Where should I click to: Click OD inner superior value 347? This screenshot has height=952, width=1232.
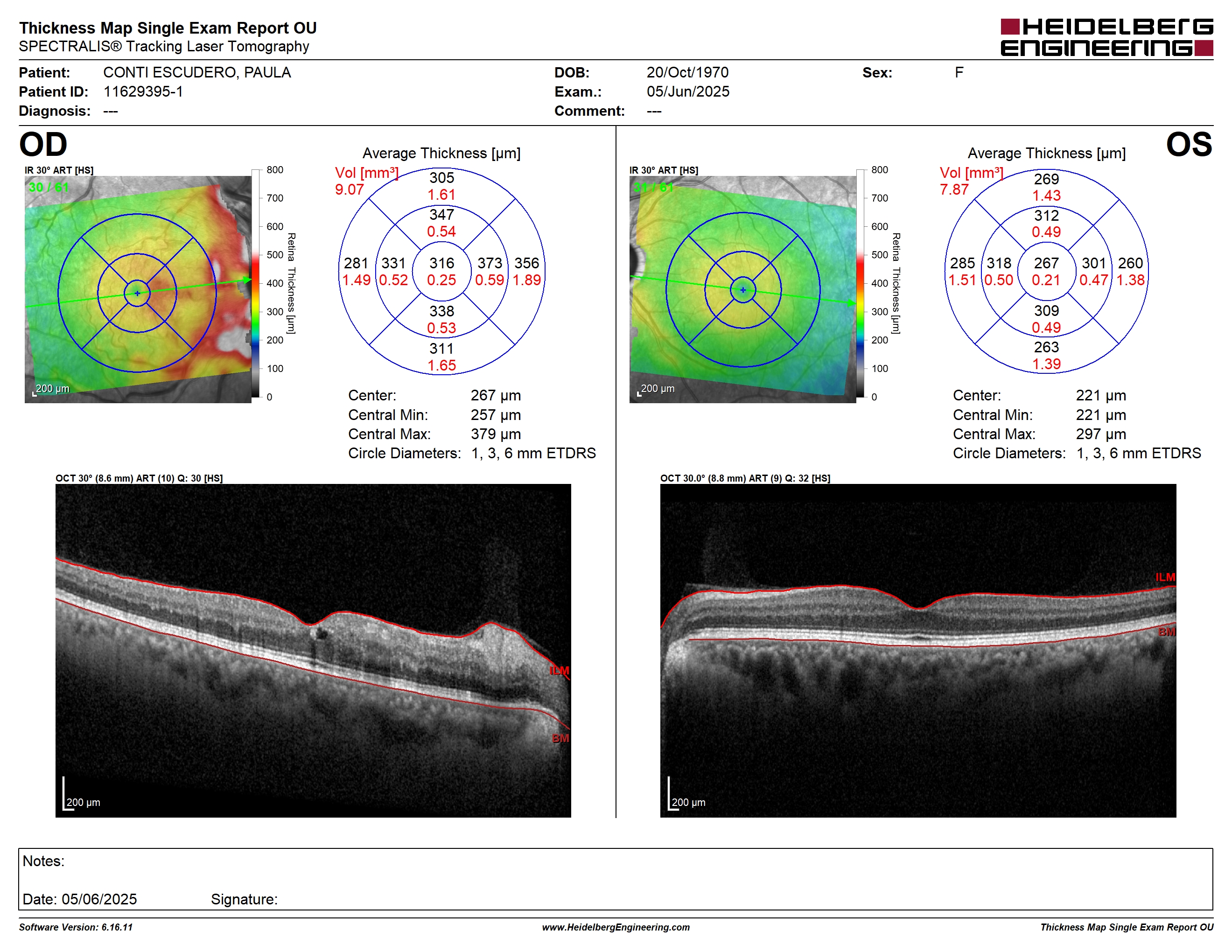[x=441, y=215]
